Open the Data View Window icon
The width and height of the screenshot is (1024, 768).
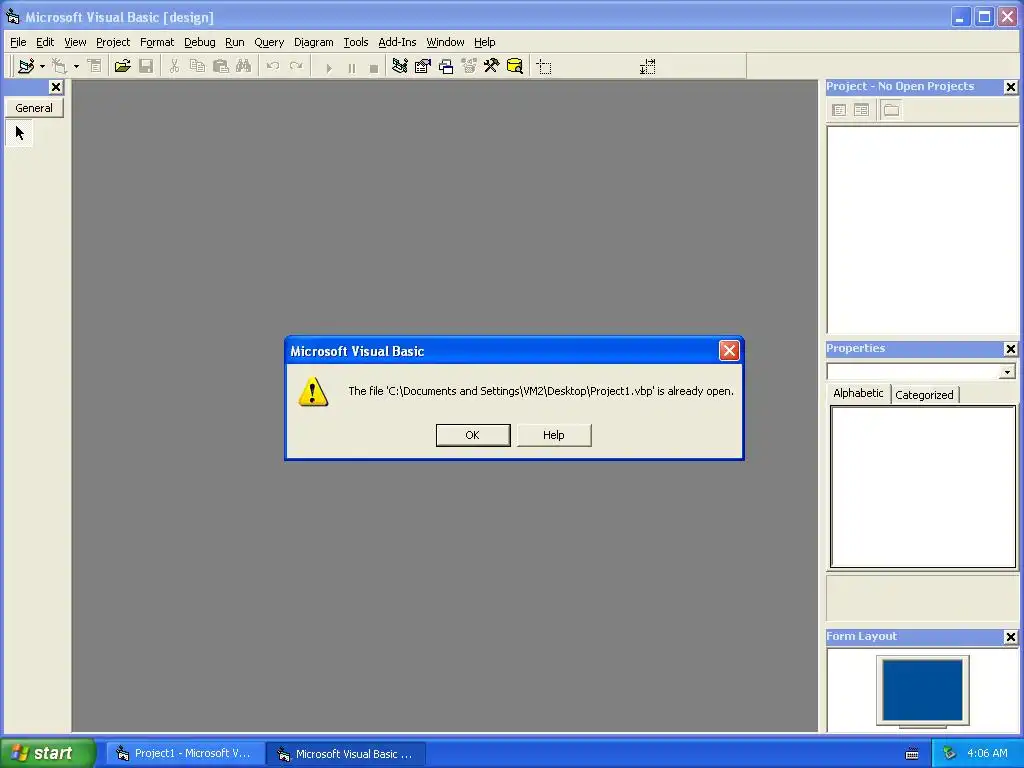point(515,66)
